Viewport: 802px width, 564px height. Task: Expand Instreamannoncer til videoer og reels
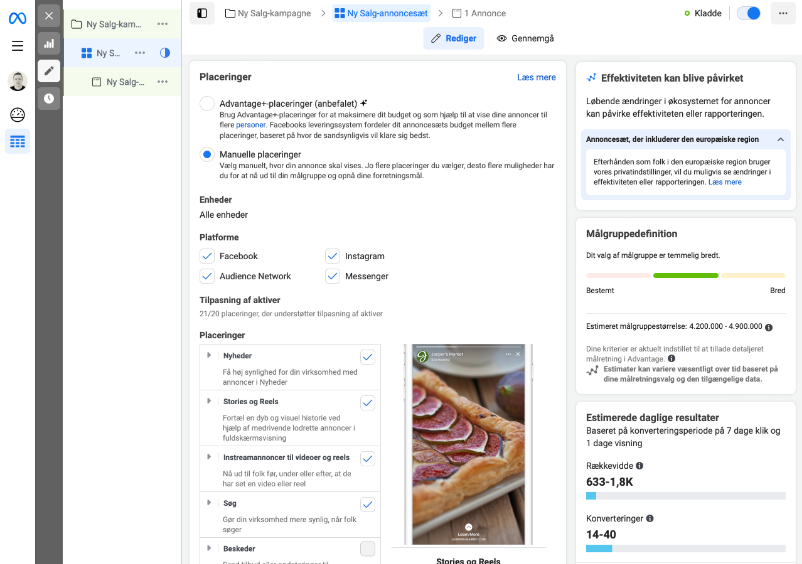tap(209, 457)
